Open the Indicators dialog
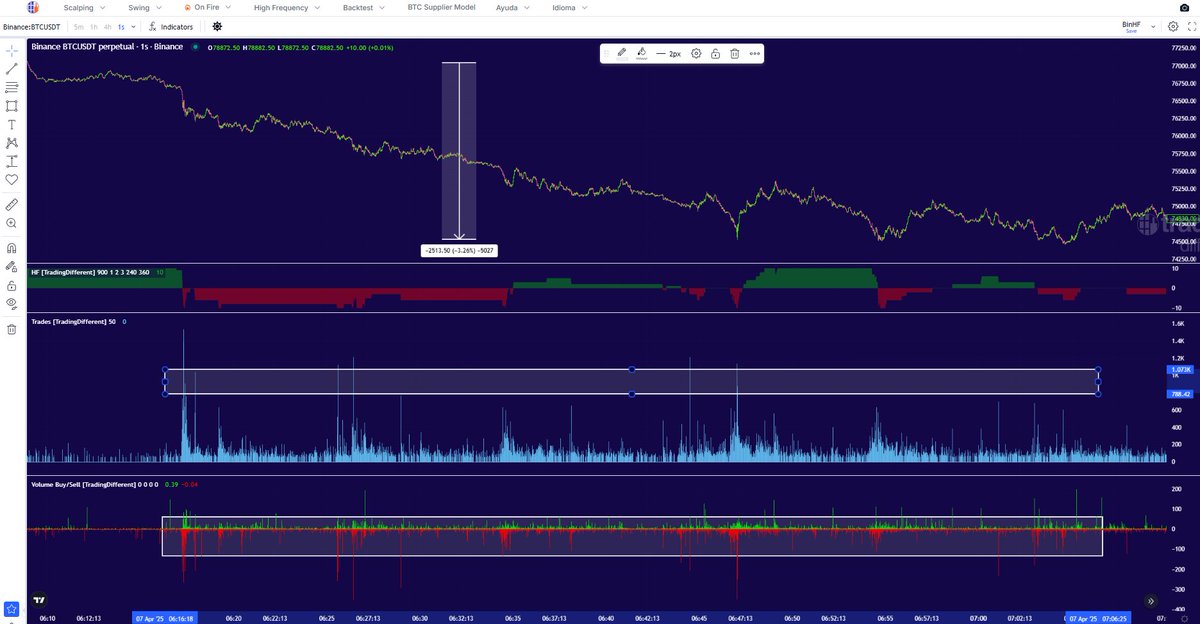1200x624 pixels. [x=172, y=27]
